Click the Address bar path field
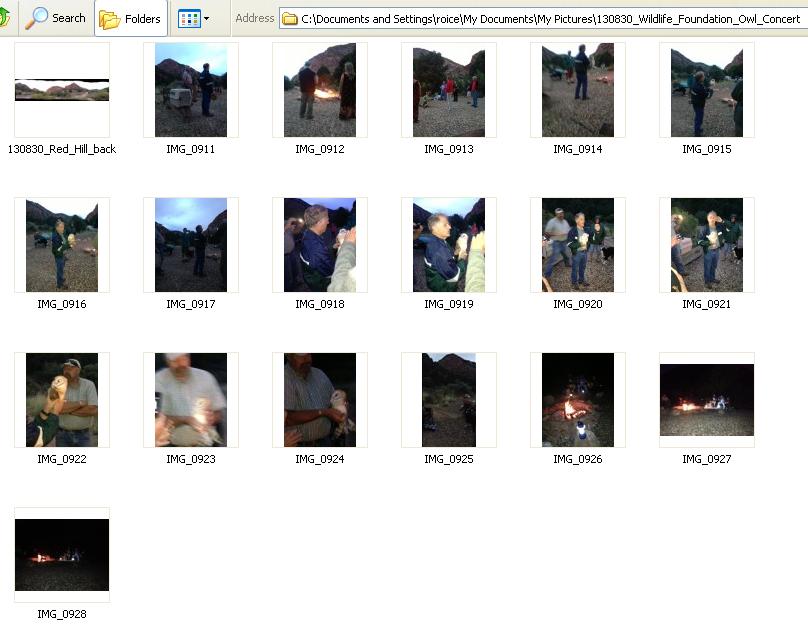Image resolution: width=808 pixels, height=638 pixels. tap(544, 19)
